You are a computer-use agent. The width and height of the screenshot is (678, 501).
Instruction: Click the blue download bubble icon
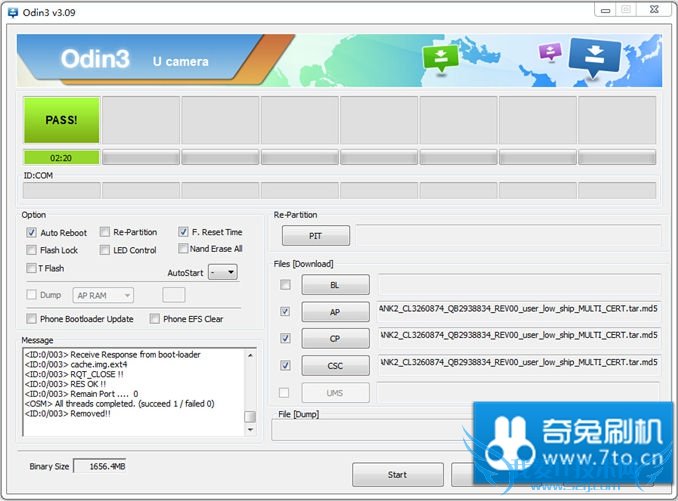tap(595, 57)
